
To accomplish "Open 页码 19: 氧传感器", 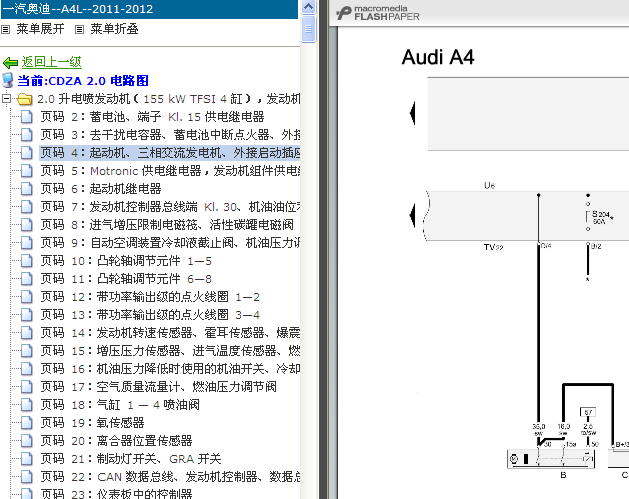I will click(x=92, y=423).
